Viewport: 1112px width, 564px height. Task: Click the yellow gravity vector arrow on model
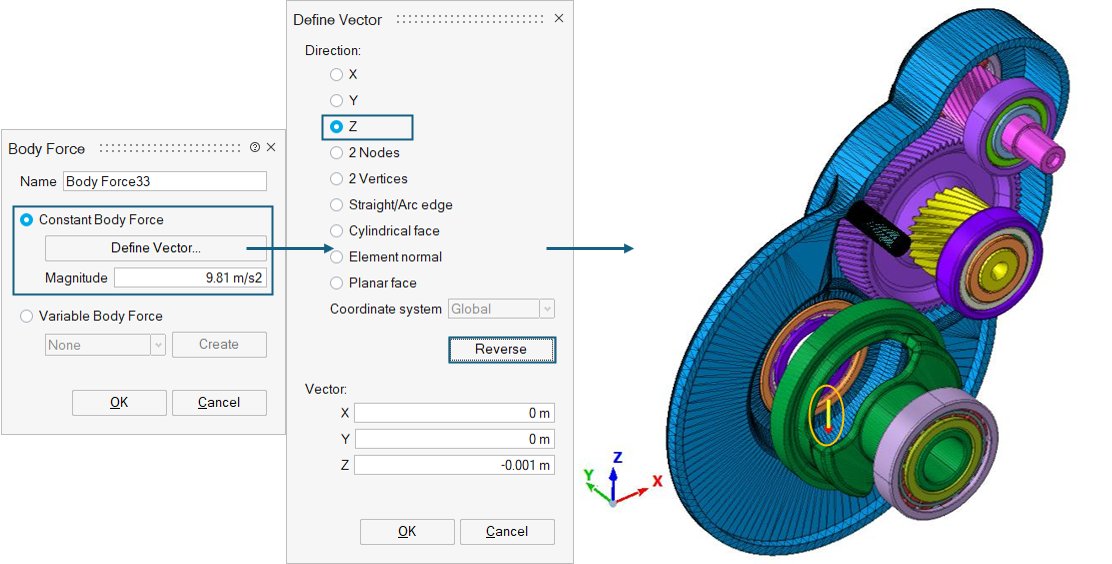tap(828, 416)
